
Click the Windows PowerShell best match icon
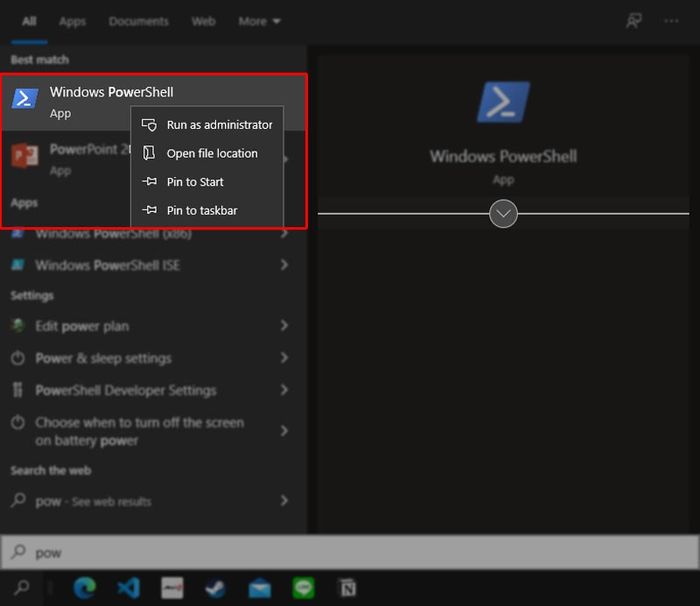(25, 99)
